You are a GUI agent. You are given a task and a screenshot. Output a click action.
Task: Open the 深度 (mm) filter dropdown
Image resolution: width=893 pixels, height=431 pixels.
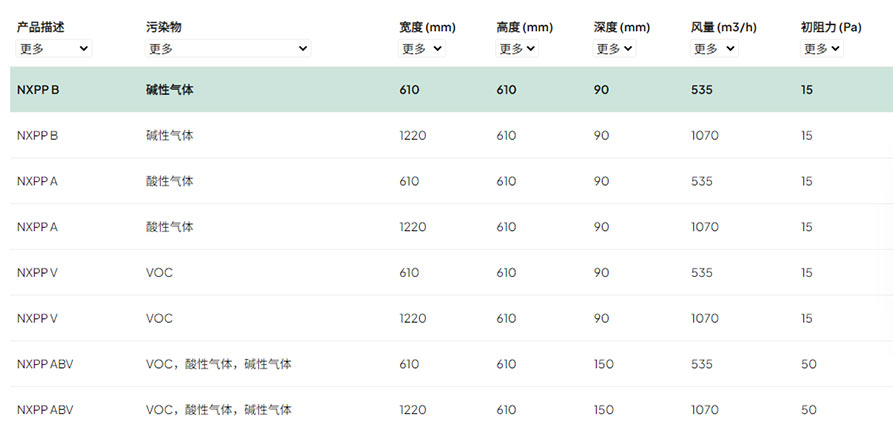click(x=614, y=49)
